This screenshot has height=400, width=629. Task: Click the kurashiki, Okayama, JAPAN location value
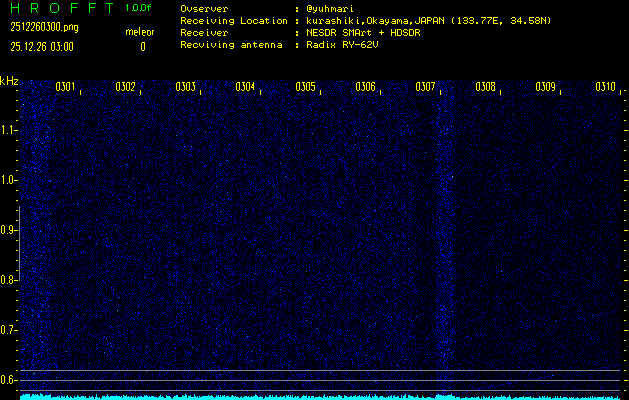428,21
